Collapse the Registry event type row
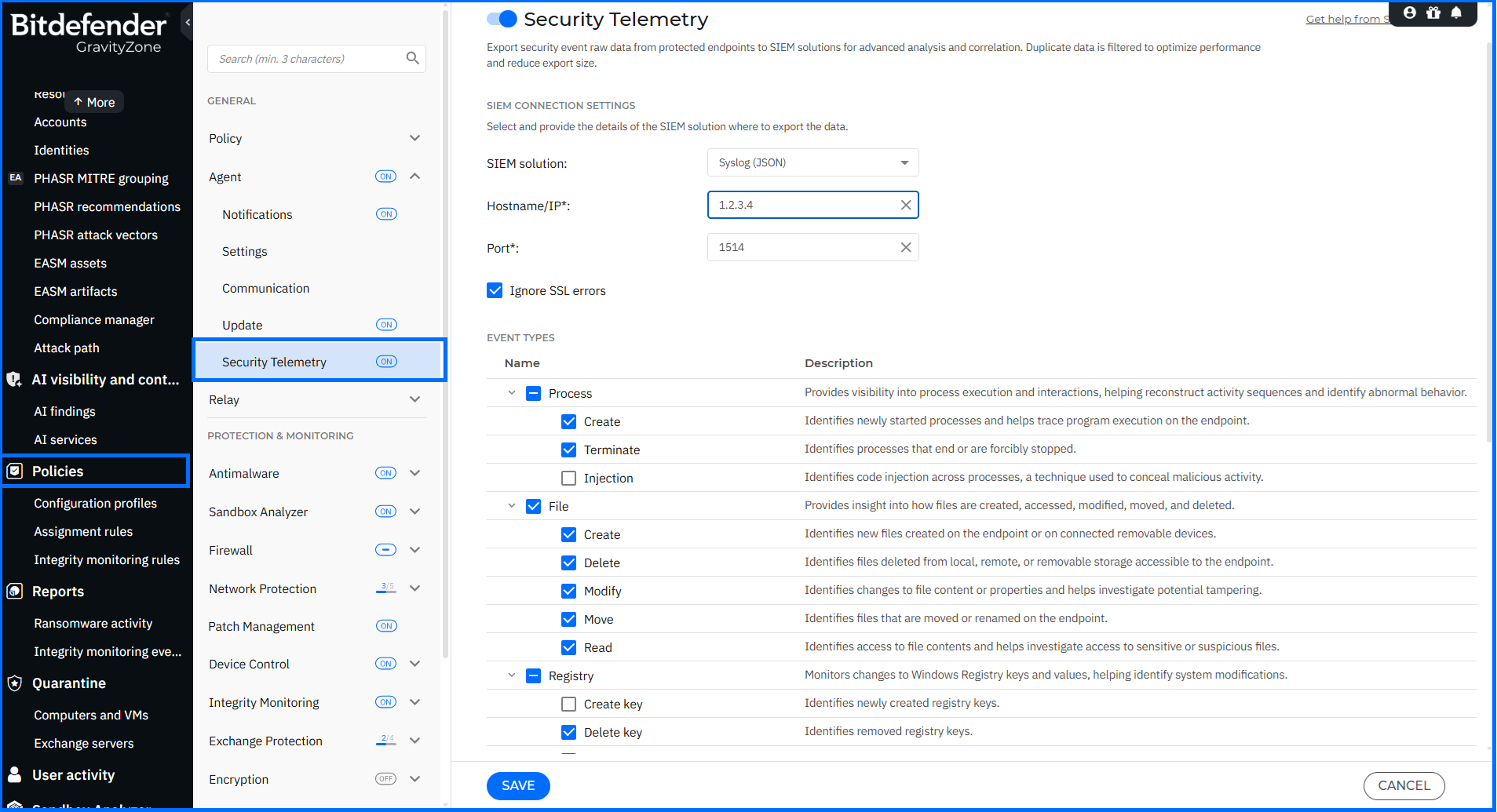1497x812 pixels. (512, 675)
